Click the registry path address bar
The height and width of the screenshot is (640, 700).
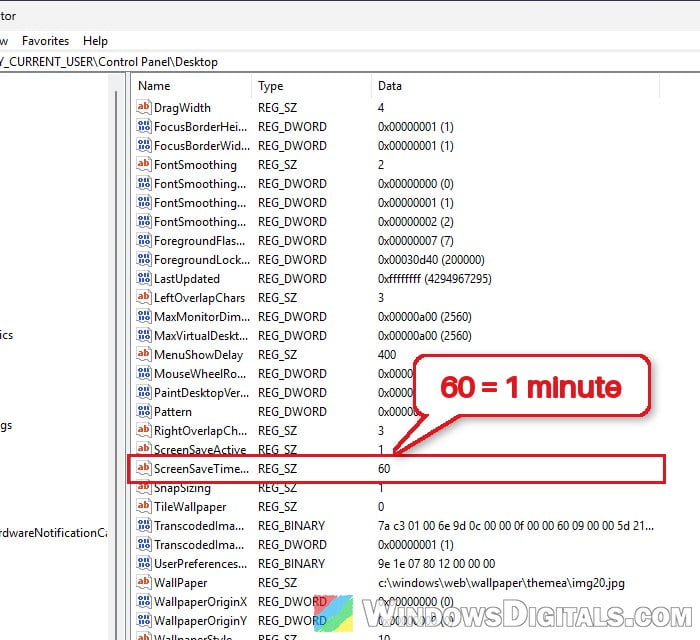350,62
